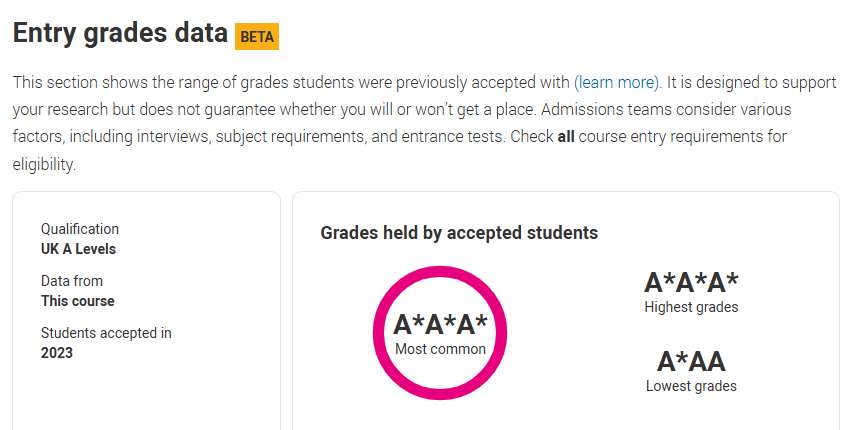The image size is (850, 430).
Task: Click the orange BETA badge
Action: pos(257,36)
